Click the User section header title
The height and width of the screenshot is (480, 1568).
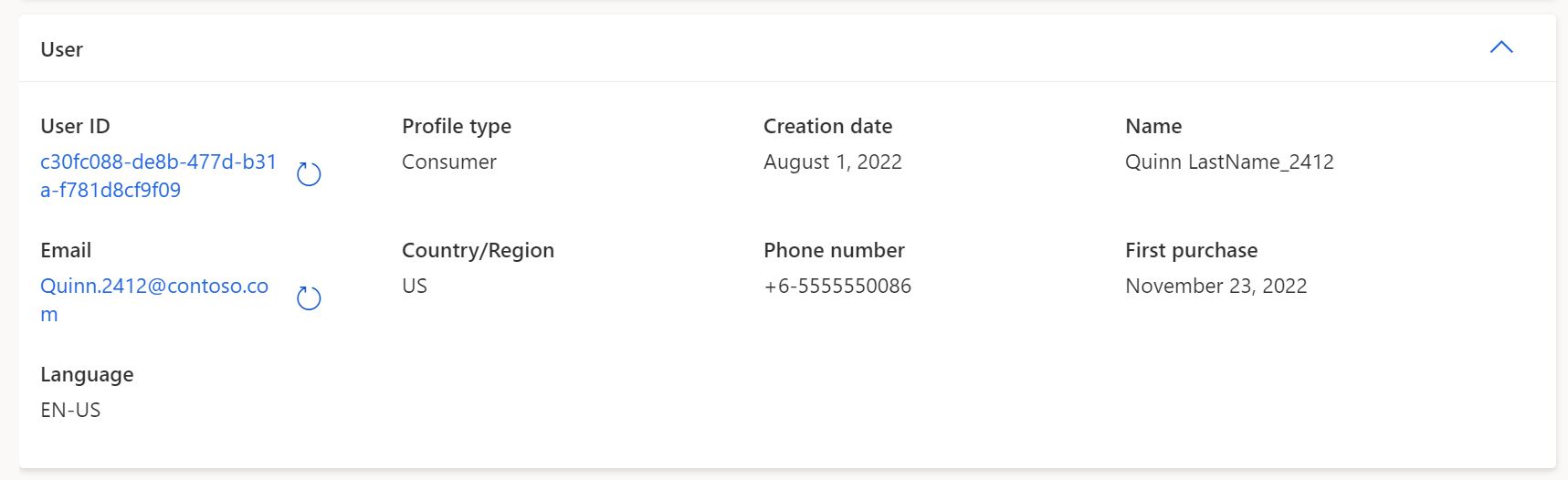click(x=61, y=49)
